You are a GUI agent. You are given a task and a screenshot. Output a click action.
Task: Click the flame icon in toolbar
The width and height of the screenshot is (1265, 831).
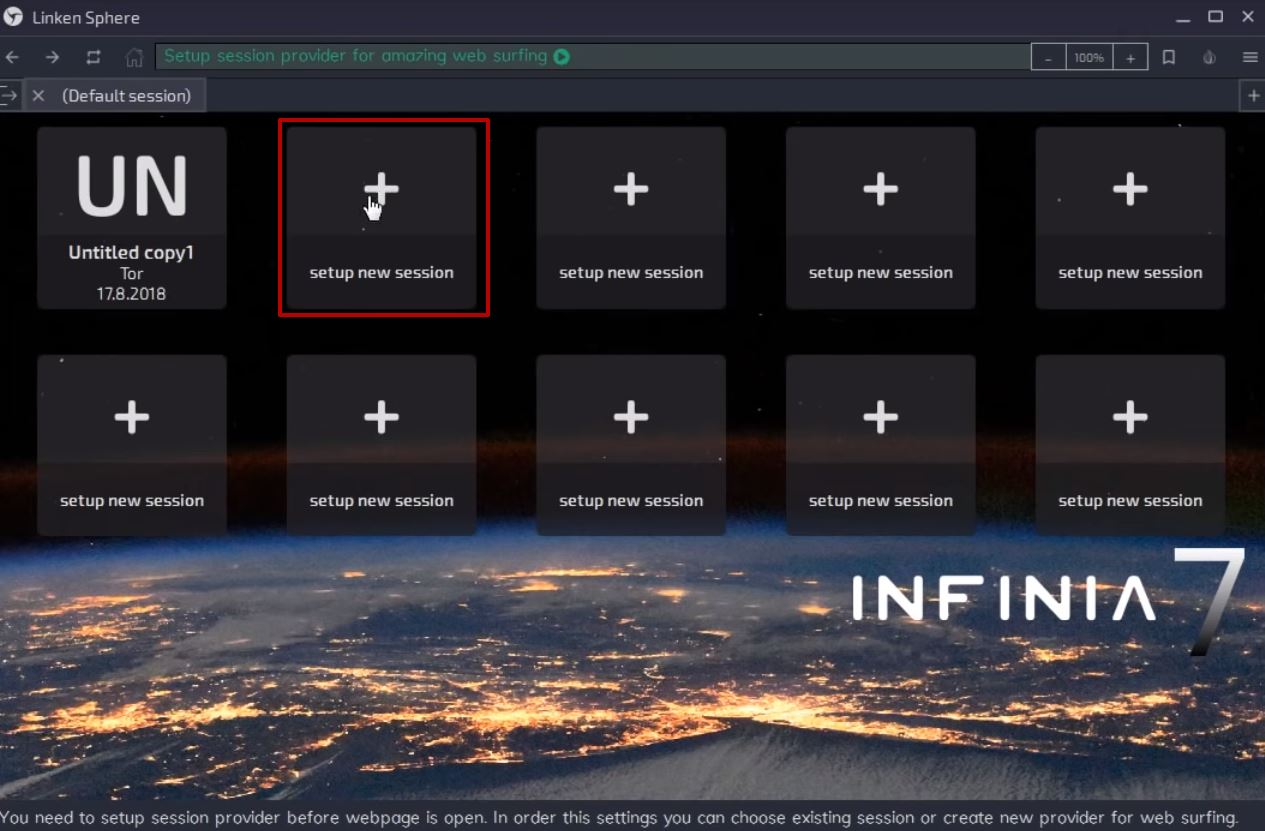[1209, 57]
